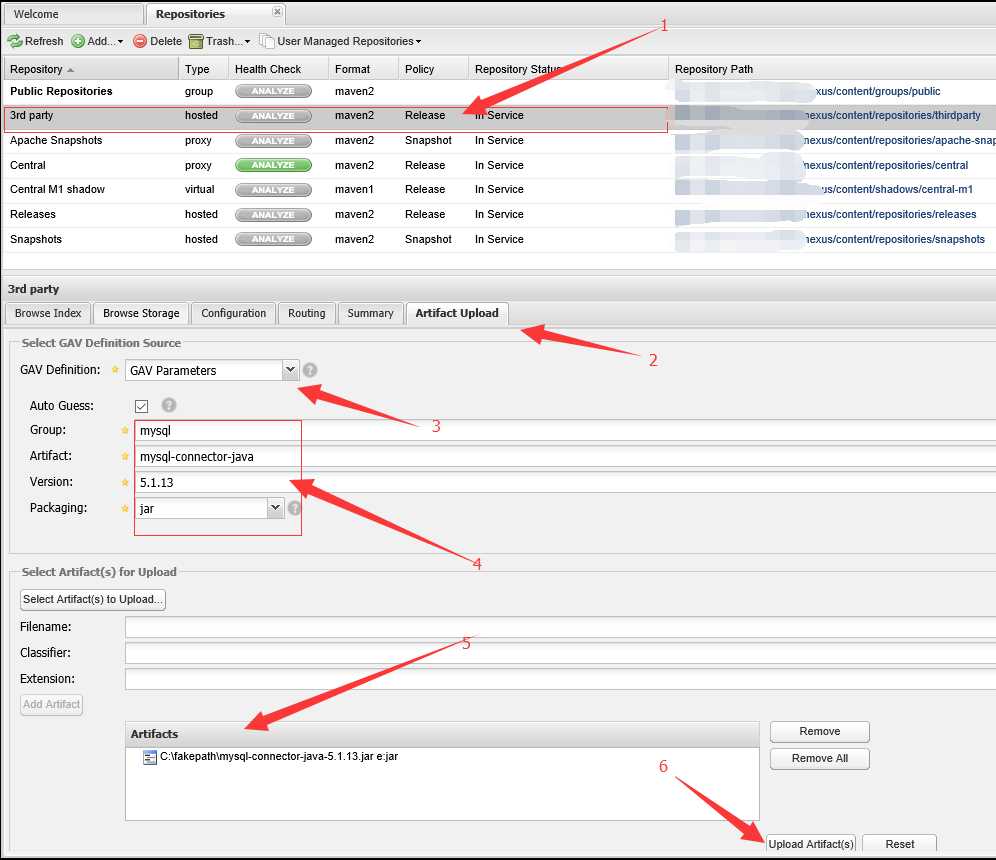Click the Artifact input field

[x=565, y=456]
